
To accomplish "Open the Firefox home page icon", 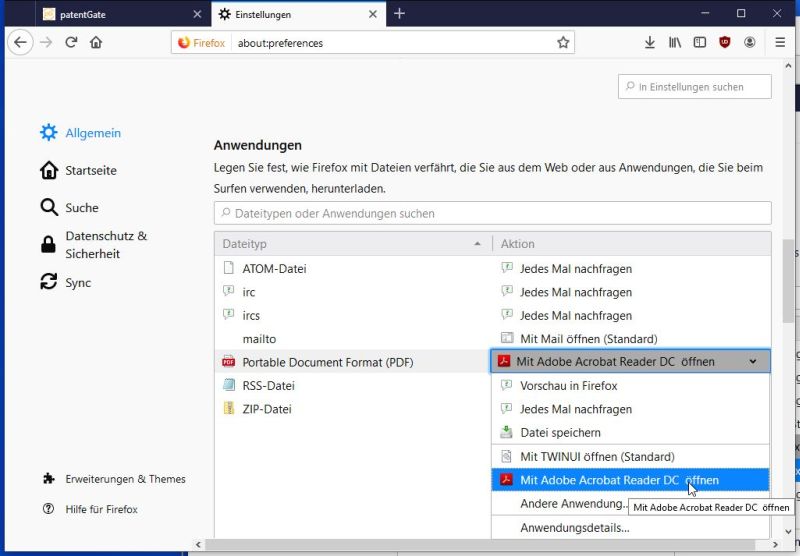I will pyautogui.click(x=96, y=42).
